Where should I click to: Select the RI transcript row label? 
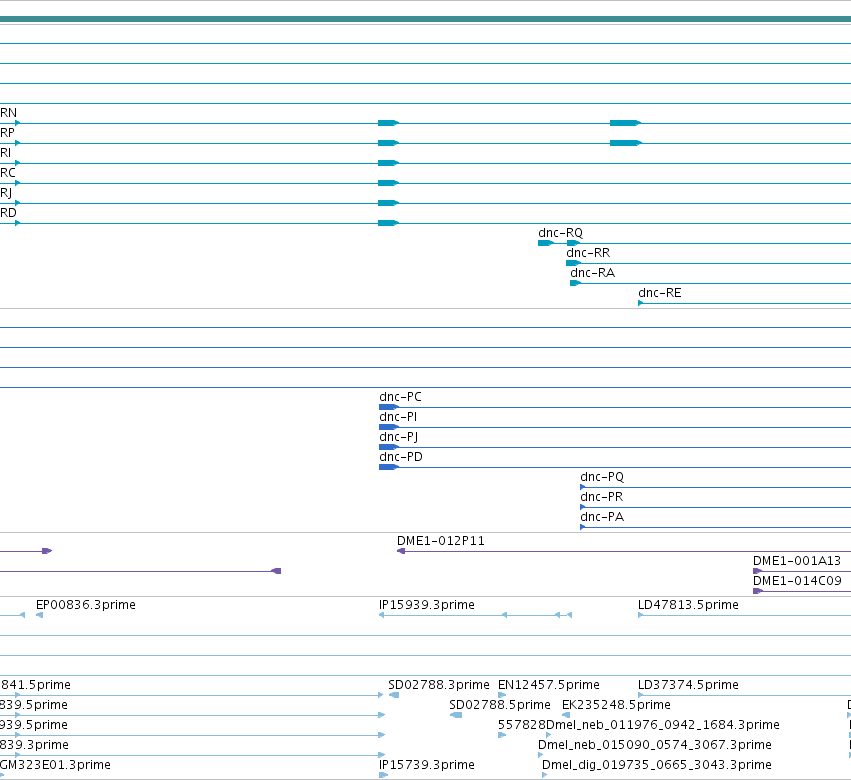click(x=5, y=153)
